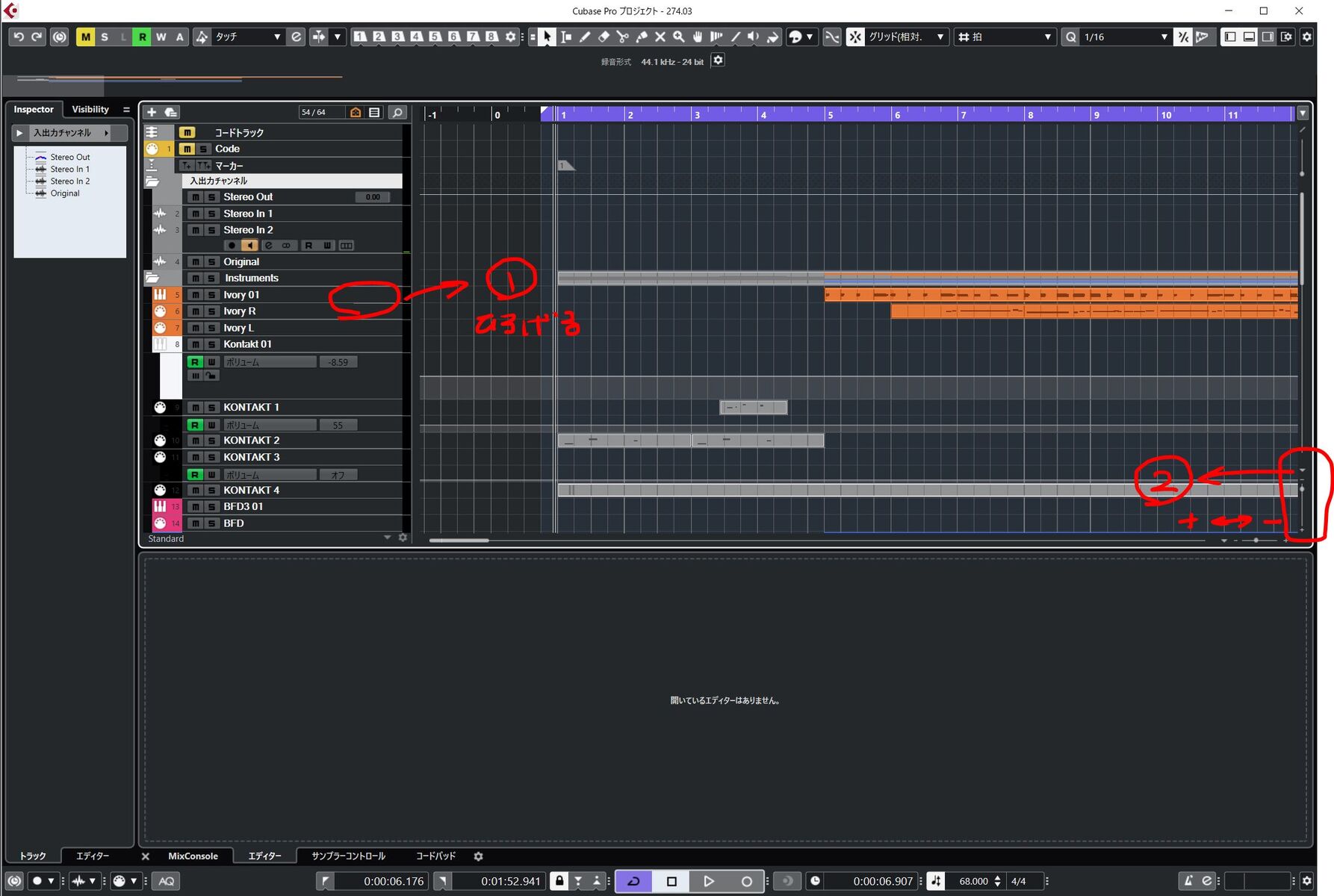Image resolution: width=1334 pixels, height=896 pixels.
Task: Expand the 入出力チャンネル inspector section
Action: (19, 133)
